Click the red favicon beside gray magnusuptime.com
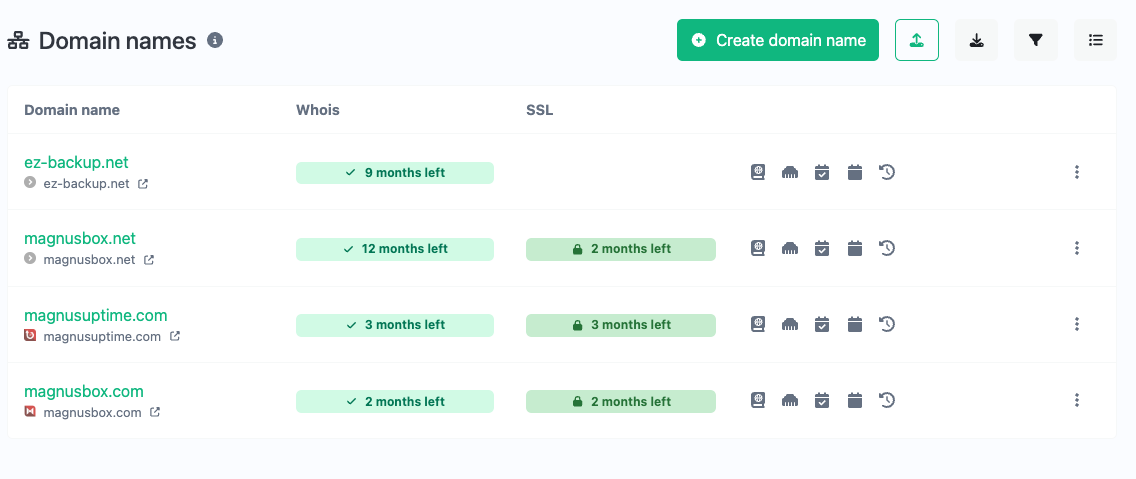Image resolution: width=1136 pixels, height=479 pixels. pyautogui.click(x=30, y=336)
